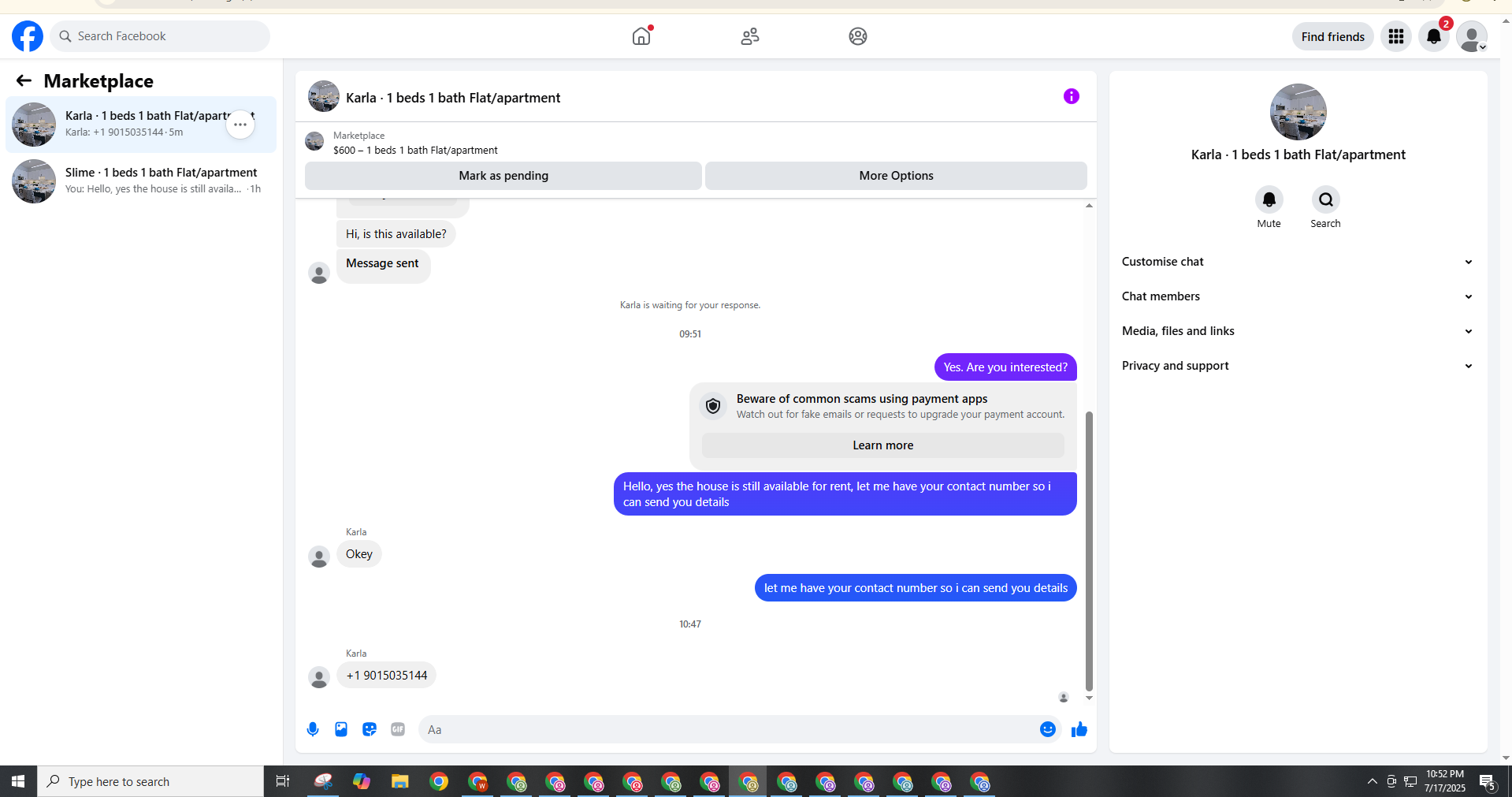Click the right panel chat title text
This screenshot has height=797, width=1512.
(1298, 155)
